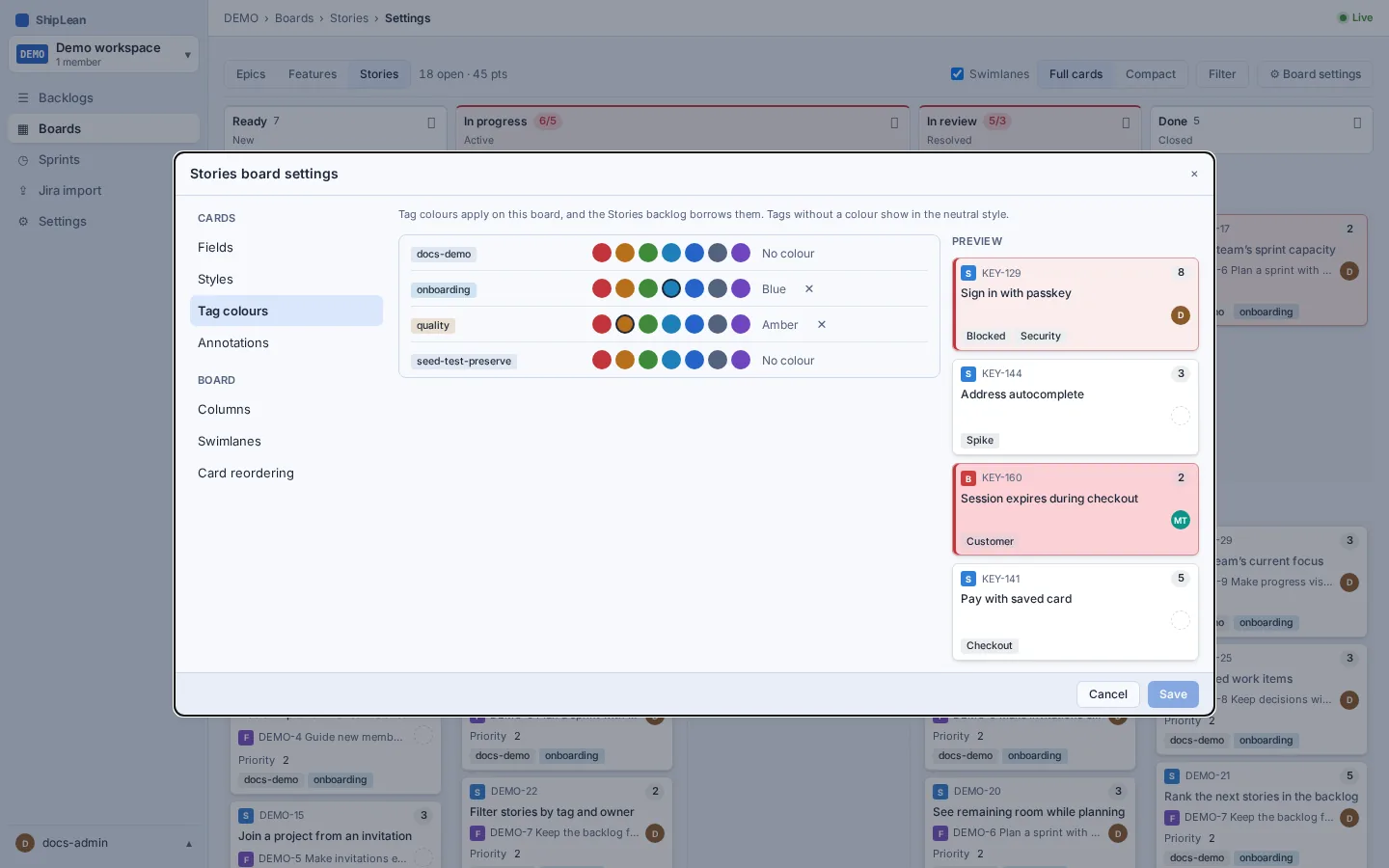Click the Settings gear in the left sidebar
1389x868 pixels.
pyautogui.click(x=23, y=222)
